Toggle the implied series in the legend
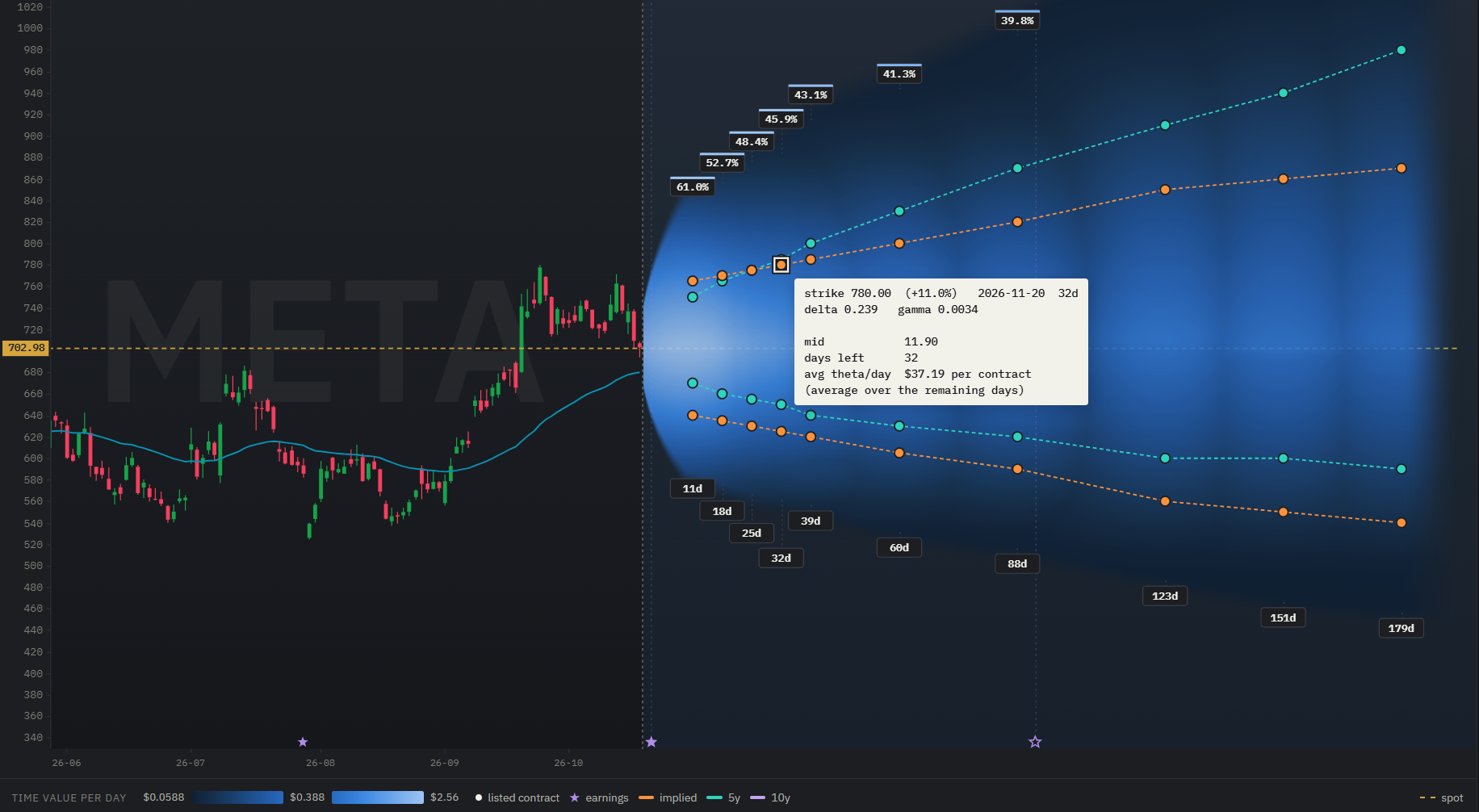The width and height of the screenshot is (1479, 812). click(x=668, y=797)
